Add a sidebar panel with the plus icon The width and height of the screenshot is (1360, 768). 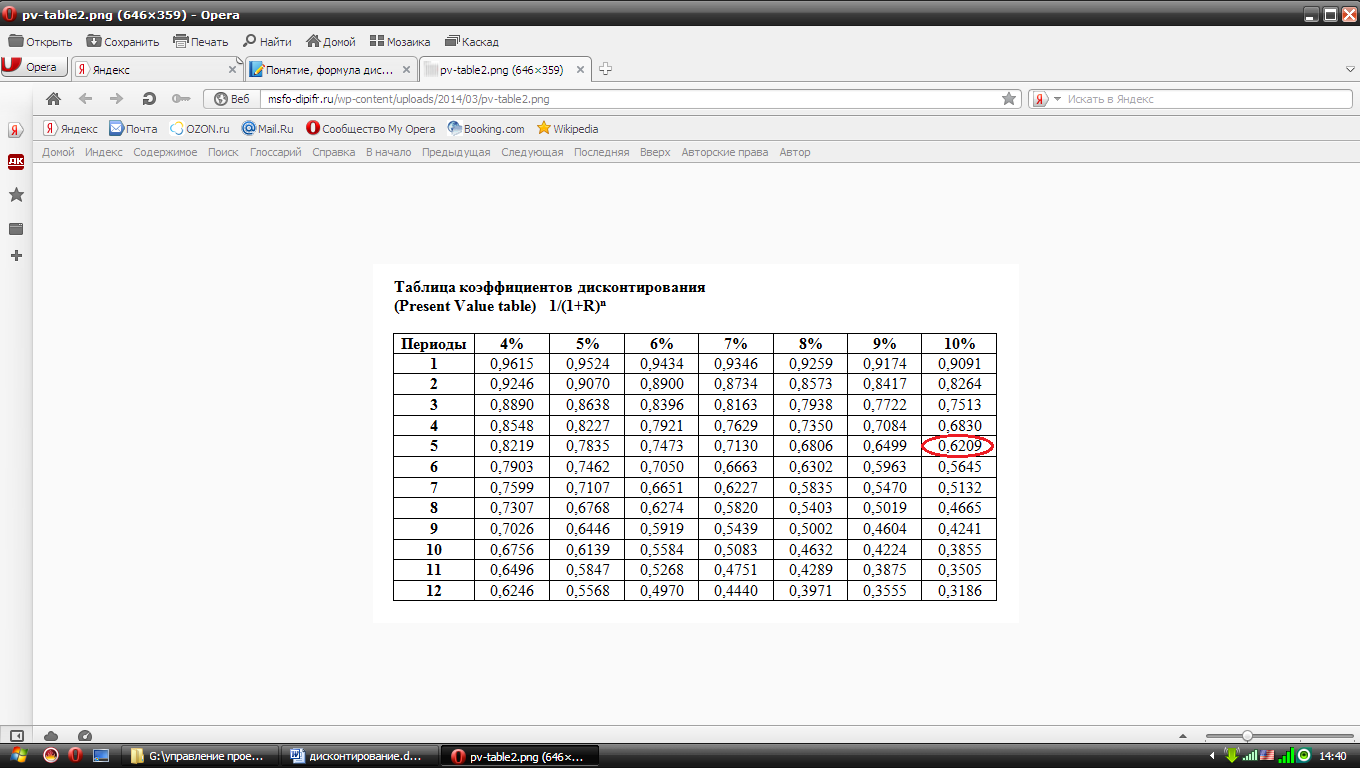[x=16, y=256]
